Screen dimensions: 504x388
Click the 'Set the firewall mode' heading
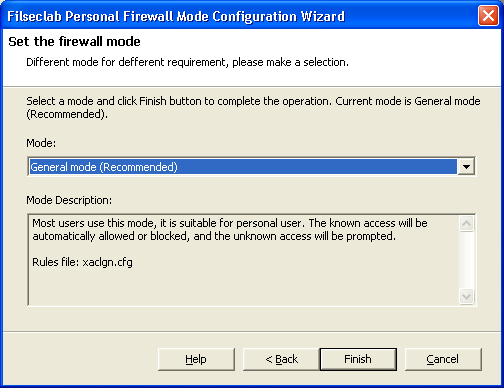pos(74,42)
